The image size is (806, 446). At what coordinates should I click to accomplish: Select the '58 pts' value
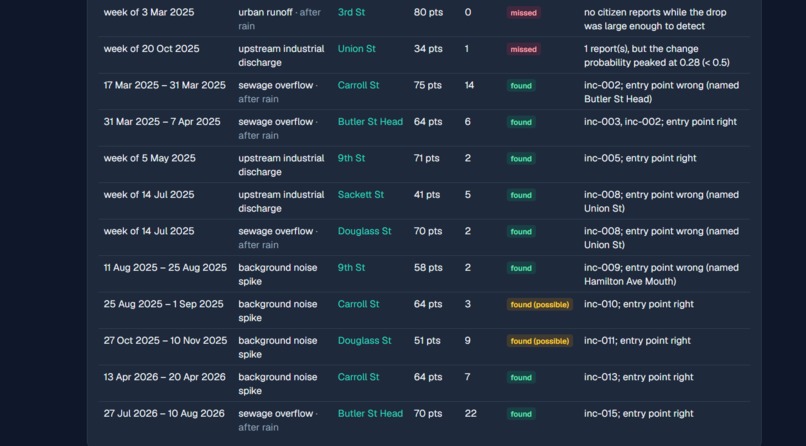(x=428, y=268)
